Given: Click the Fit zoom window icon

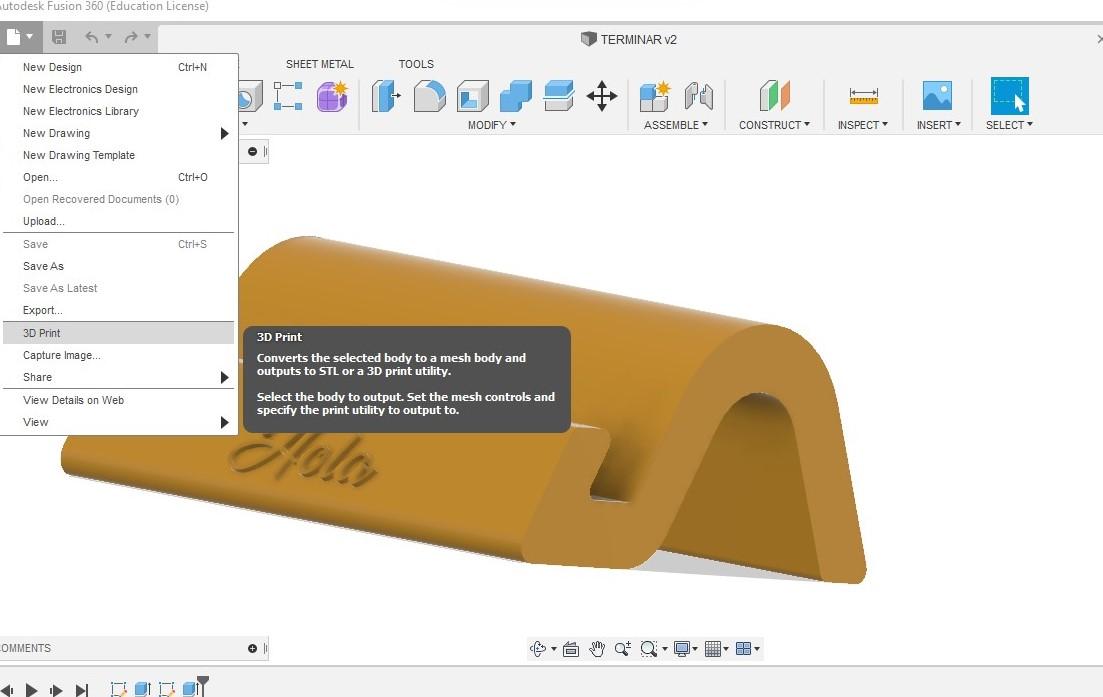Looking at the screenshot, I should click(x=649, y=648).
